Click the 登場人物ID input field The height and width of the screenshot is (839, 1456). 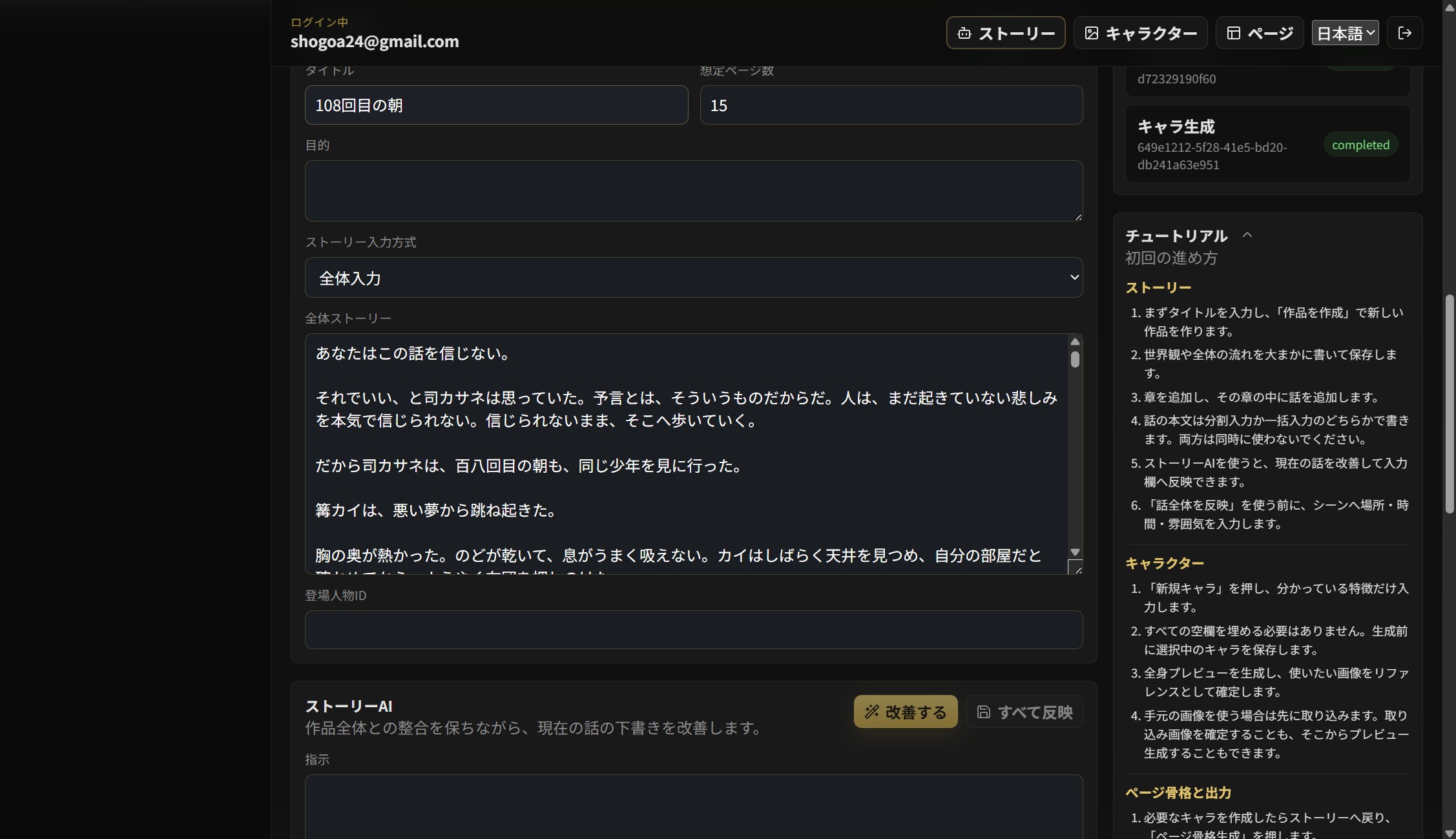(x=694, y=630)
